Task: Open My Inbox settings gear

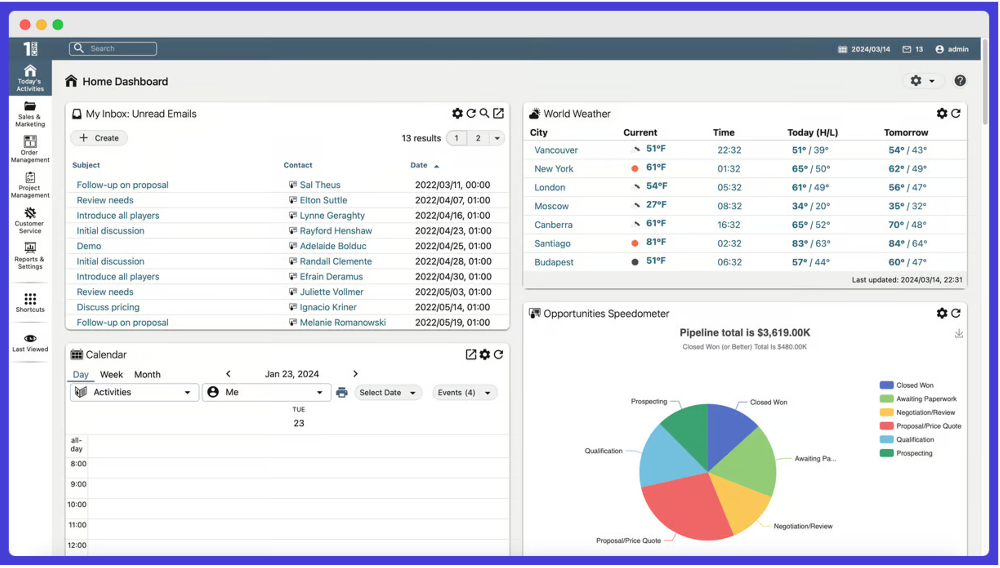Action: 457,113
